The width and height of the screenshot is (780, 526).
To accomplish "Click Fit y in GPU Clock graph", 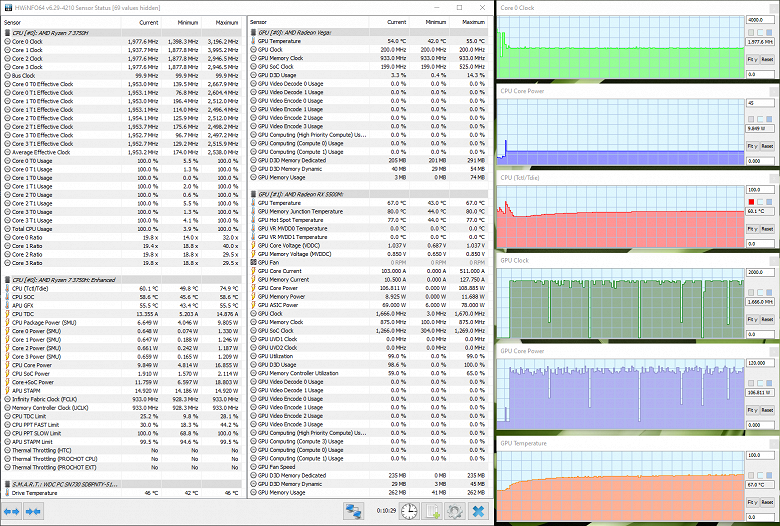I will point(752,319).
